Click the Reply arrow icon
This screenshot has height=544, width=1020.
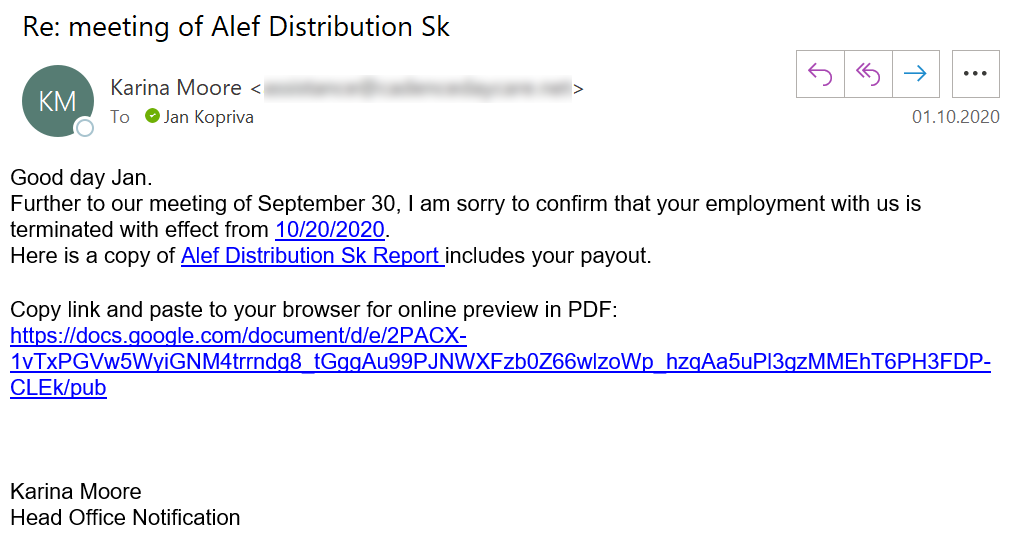pyautogui.click(x=820, y=74)
